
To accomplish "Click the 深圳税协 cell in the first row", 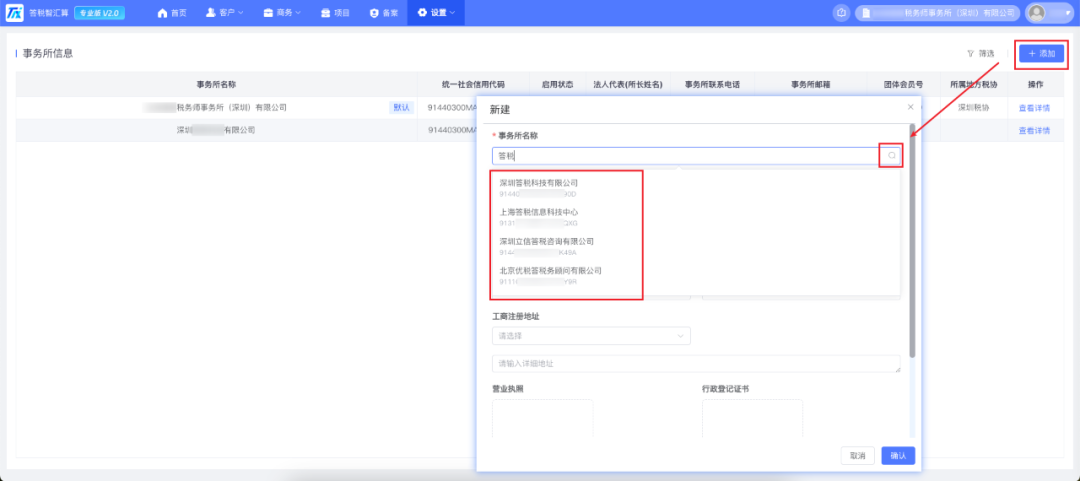I will [x=973, y=108].
